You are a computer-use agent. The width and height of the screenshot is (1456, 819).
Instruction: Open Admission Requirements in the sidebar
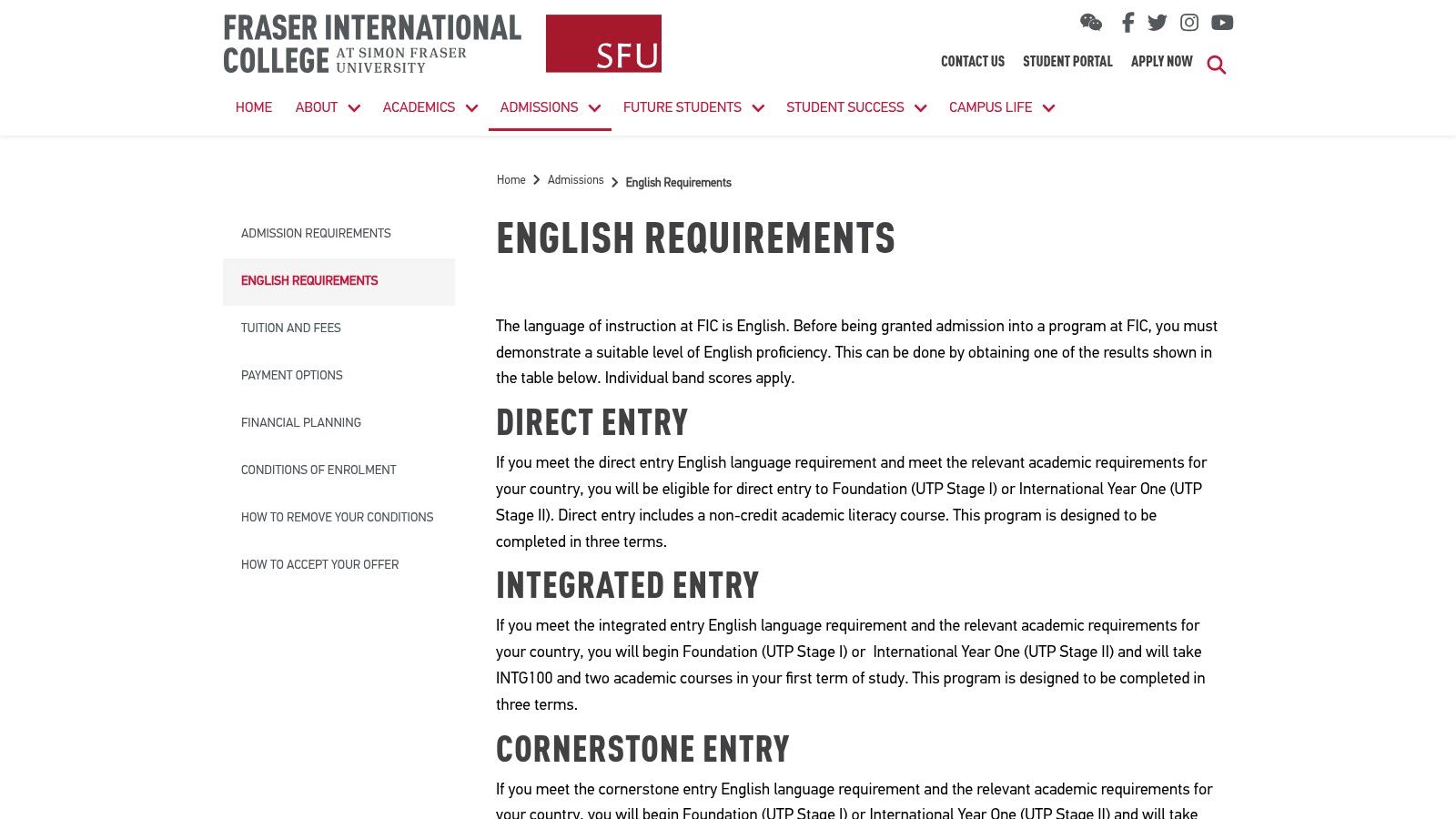point(339,234)
